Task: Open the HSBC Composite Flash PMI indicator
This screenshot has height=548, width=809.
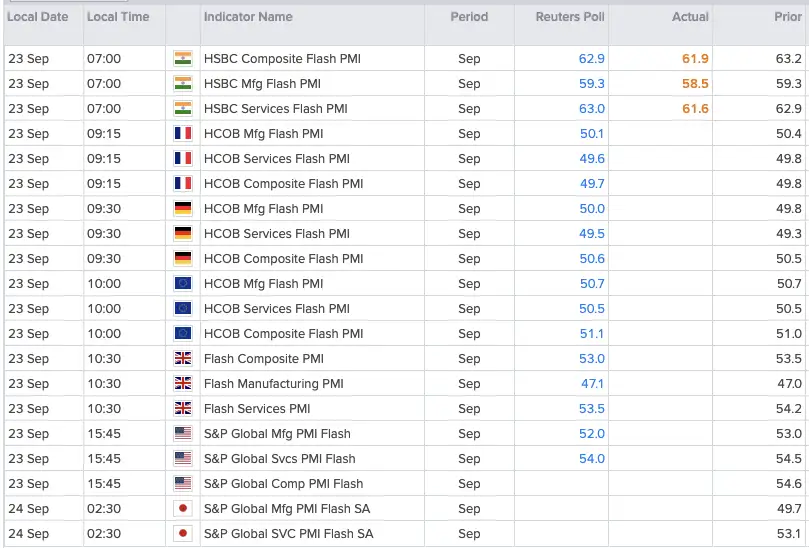Action: (282, 59)
